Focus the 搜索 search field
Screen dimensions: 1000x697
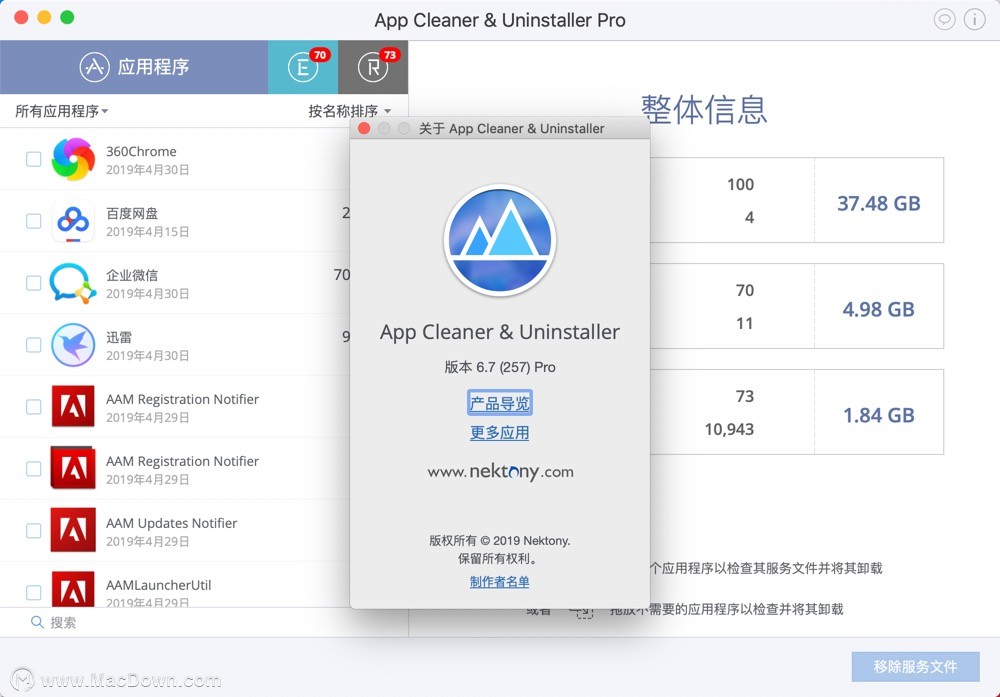(x=204, y=622)
